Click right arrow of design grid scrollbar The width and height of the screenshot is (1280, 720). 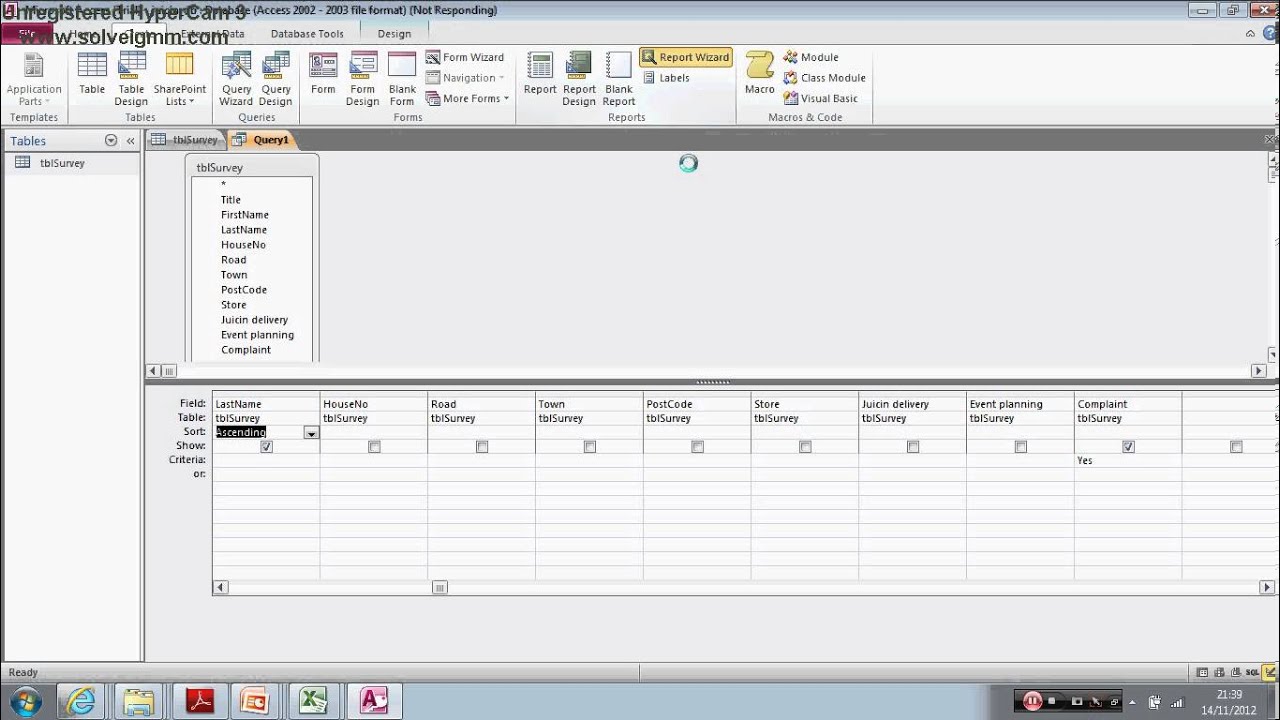pos(1267,588)
